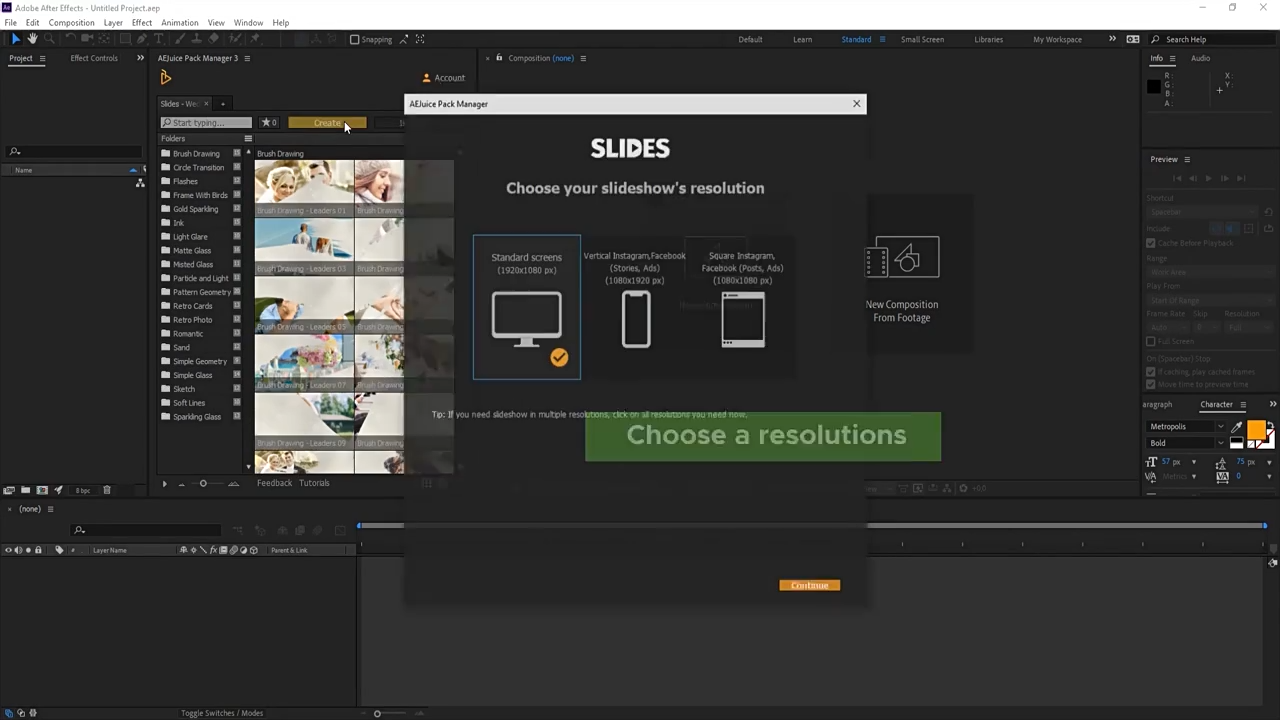Adjust AEJuice thumbnail size slider
Screen dimensions: 1280x720
(x=203, y=484)
